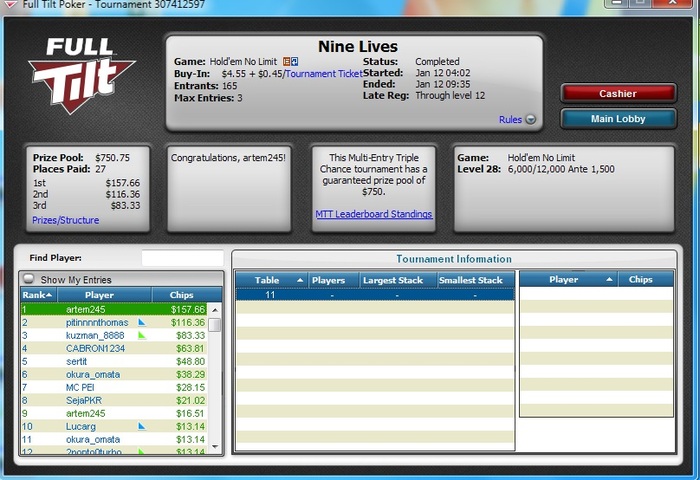Select rank 1 artem245 row
700x480 pixels.
click(114, 309)
